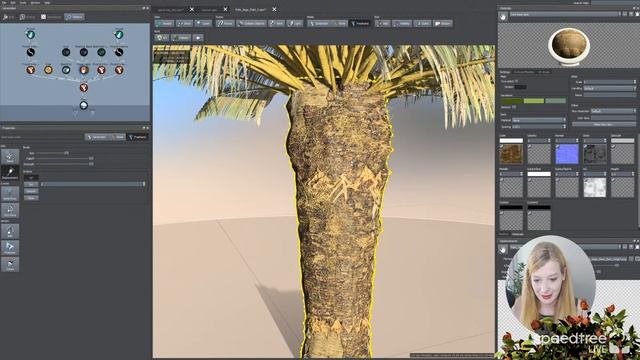Click the Light button in the Scene toolbar
The height and width of the screenshot is (360, 640).
[295, 24]
